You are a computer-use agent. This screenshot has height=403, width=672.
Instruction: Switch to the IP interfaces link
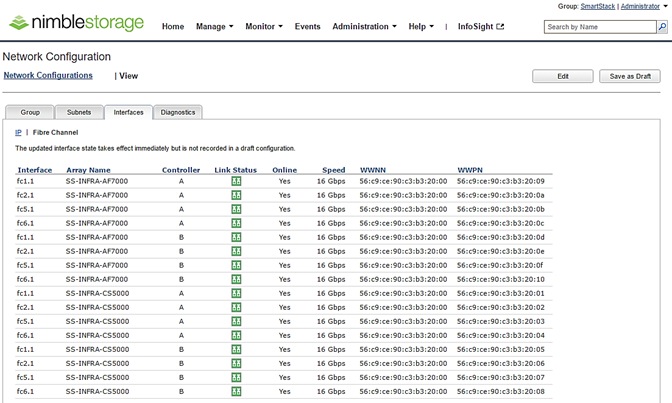pos(18,132)
